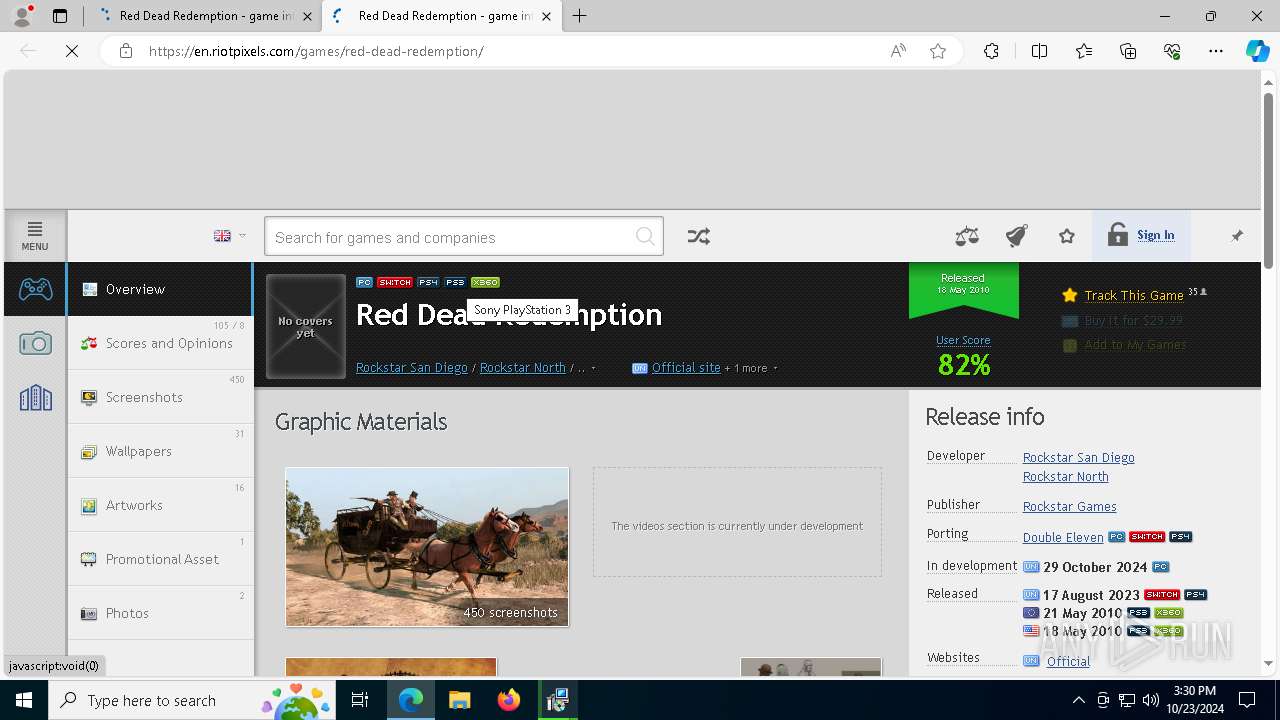Open Scores and Opinions section
This screenshot has width=1280, height=720.
[160, 343]
